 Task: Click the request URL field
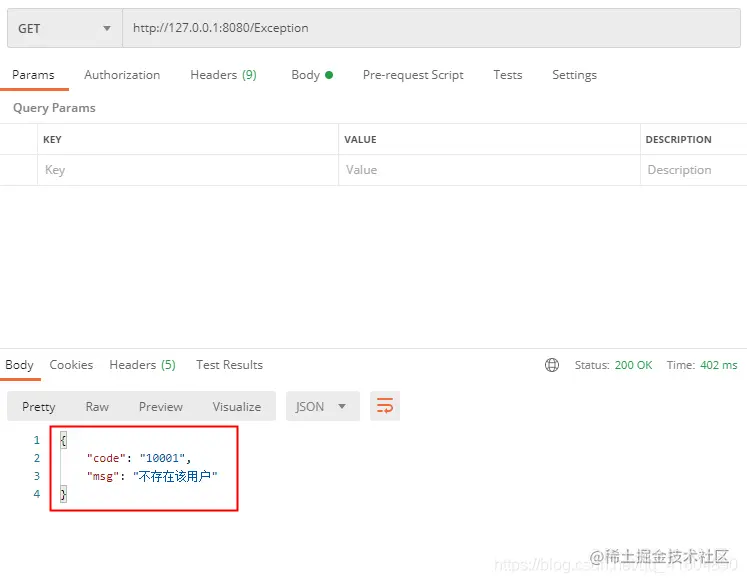(431, 29)
